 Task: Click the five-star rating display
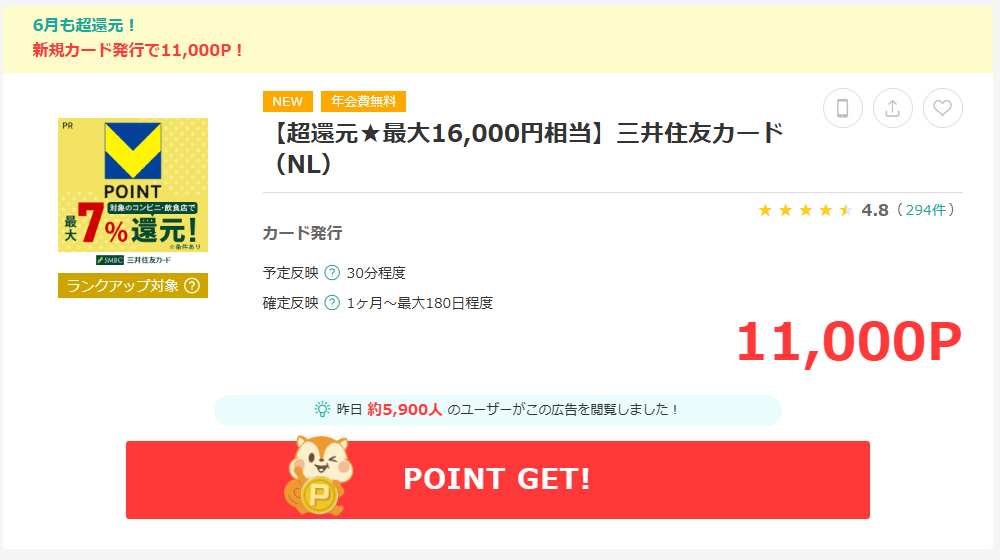click(x=805, y=210)
